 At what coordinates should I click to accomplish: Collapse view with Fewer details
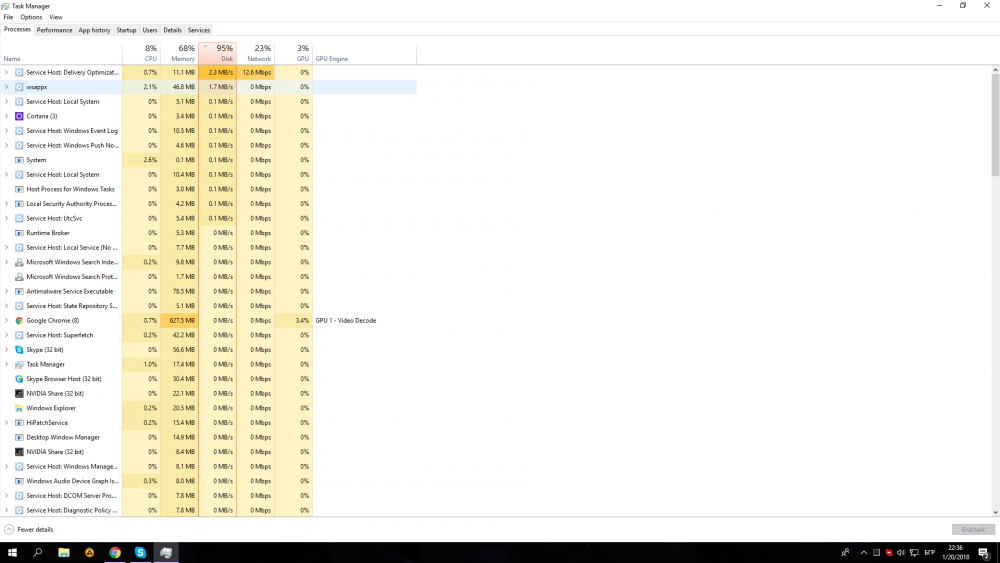(x=29, y=530)
